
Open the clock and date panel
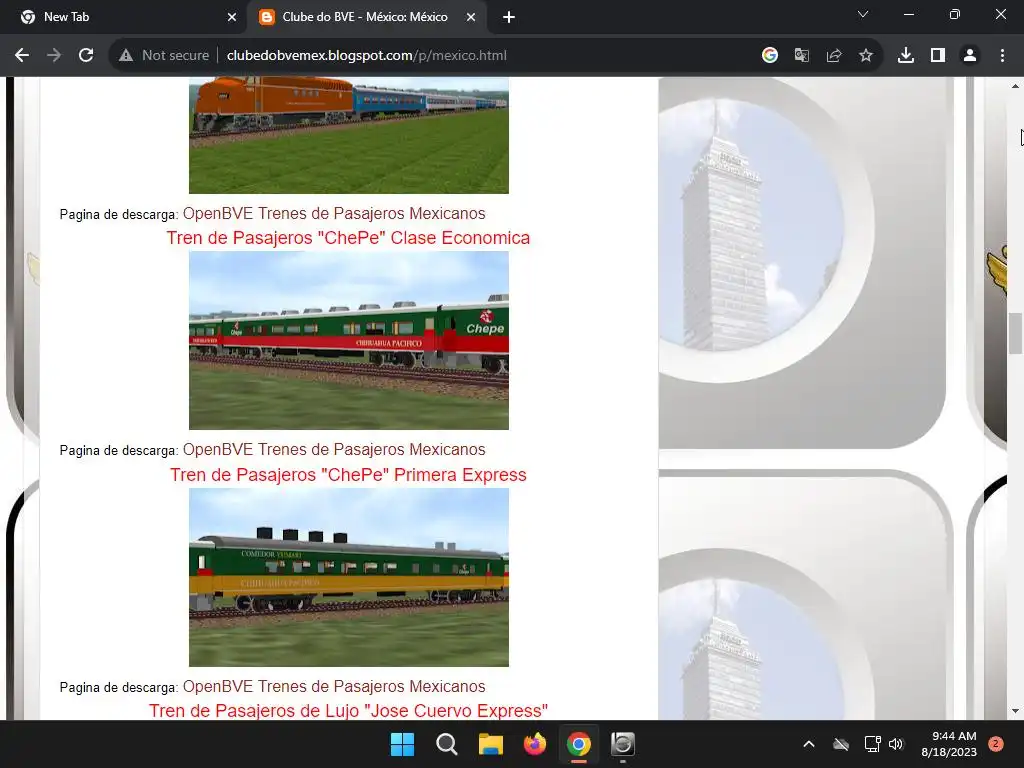949,744
